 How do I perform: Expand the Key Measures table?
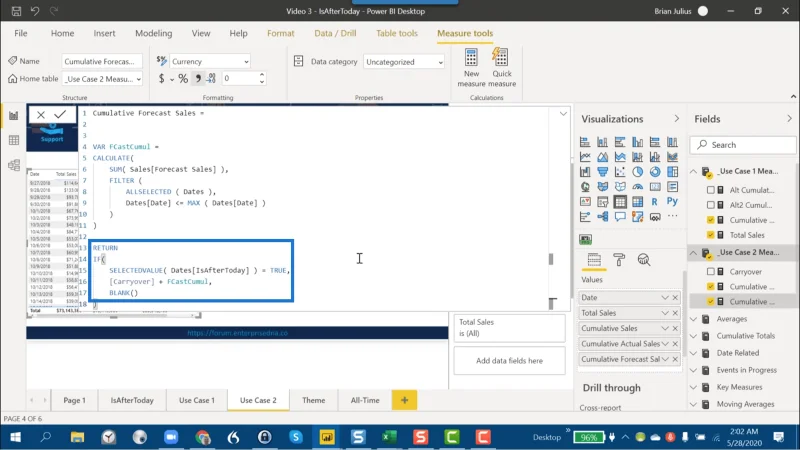pos(693,387)
